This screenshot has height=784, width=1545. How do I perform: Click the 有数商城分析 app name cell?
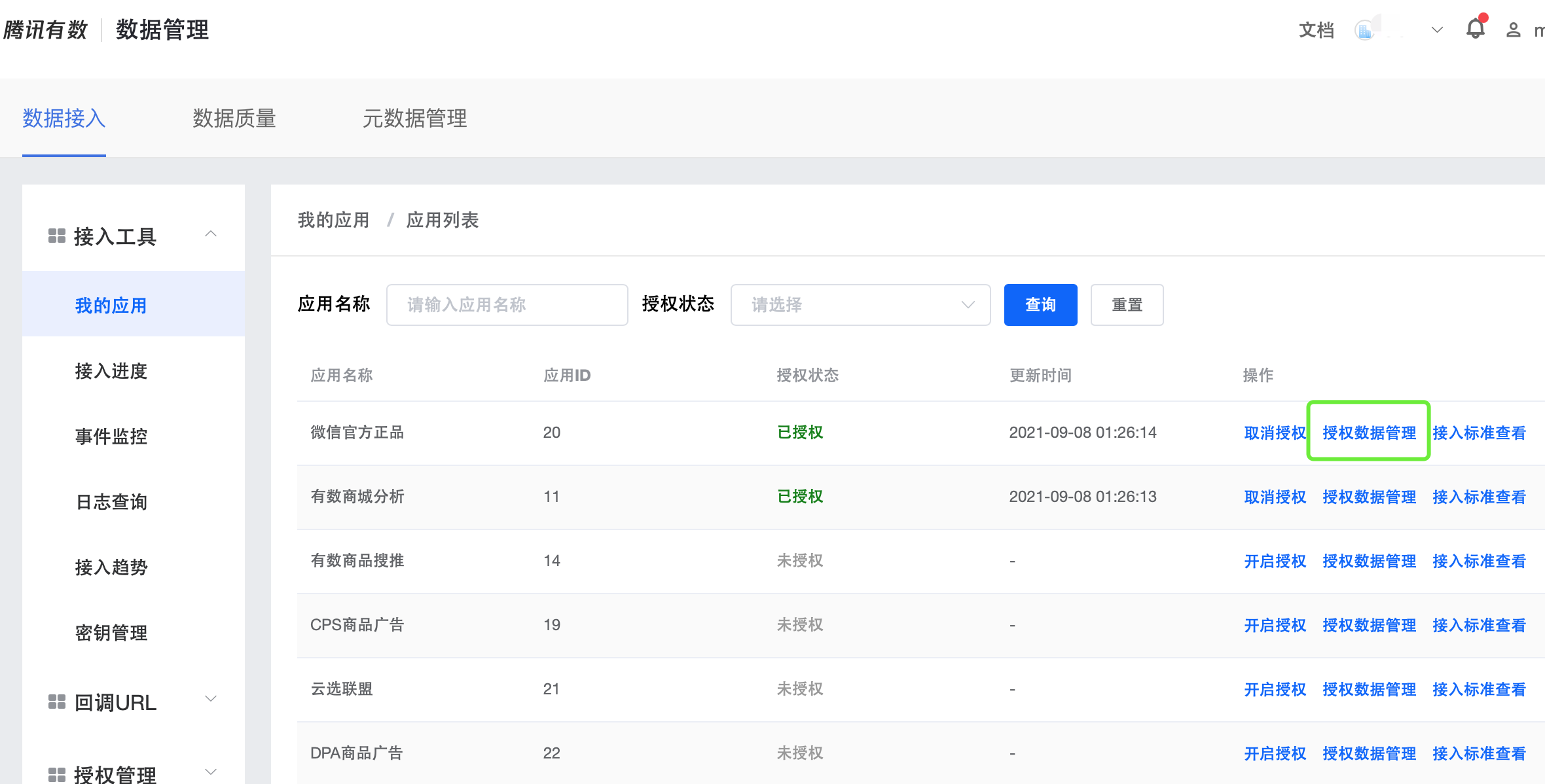pos(357,496)
